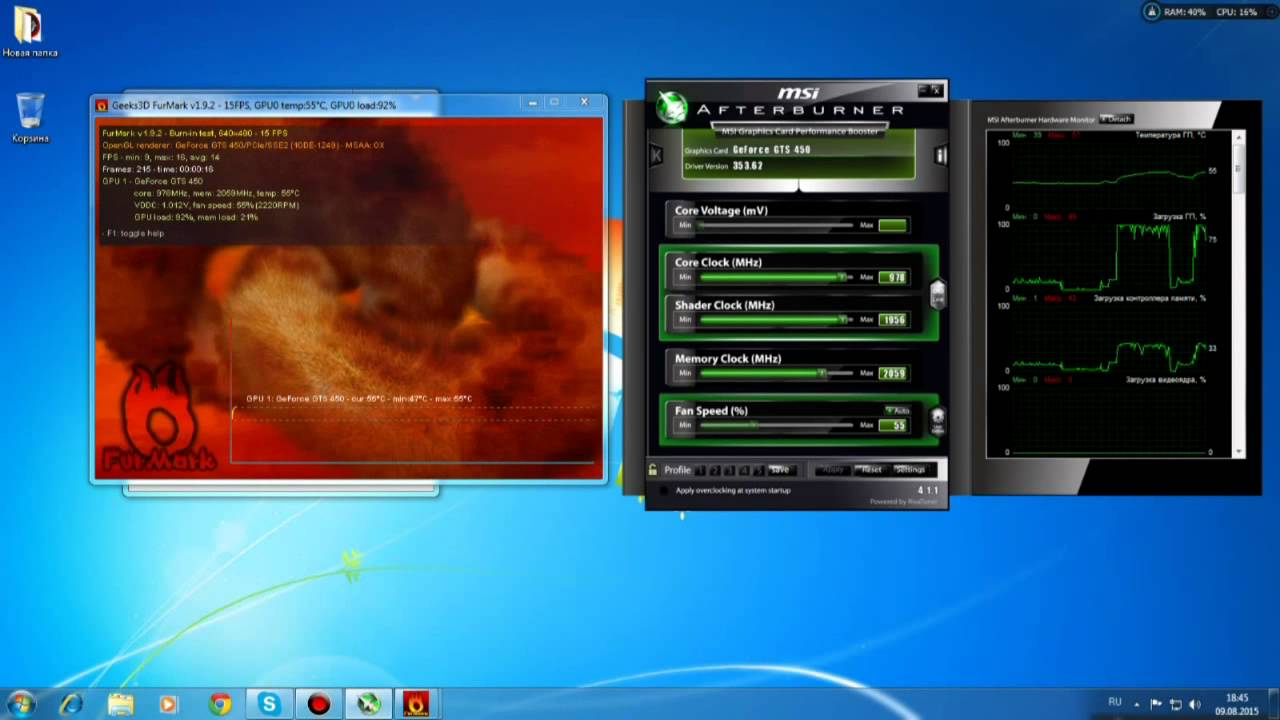Select Afterburner profile slot 4

[743, 470]
